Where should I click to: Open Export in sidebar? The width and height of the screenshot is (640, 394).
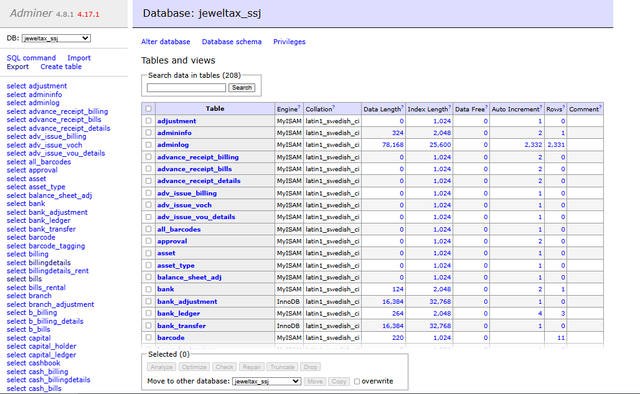18,67
